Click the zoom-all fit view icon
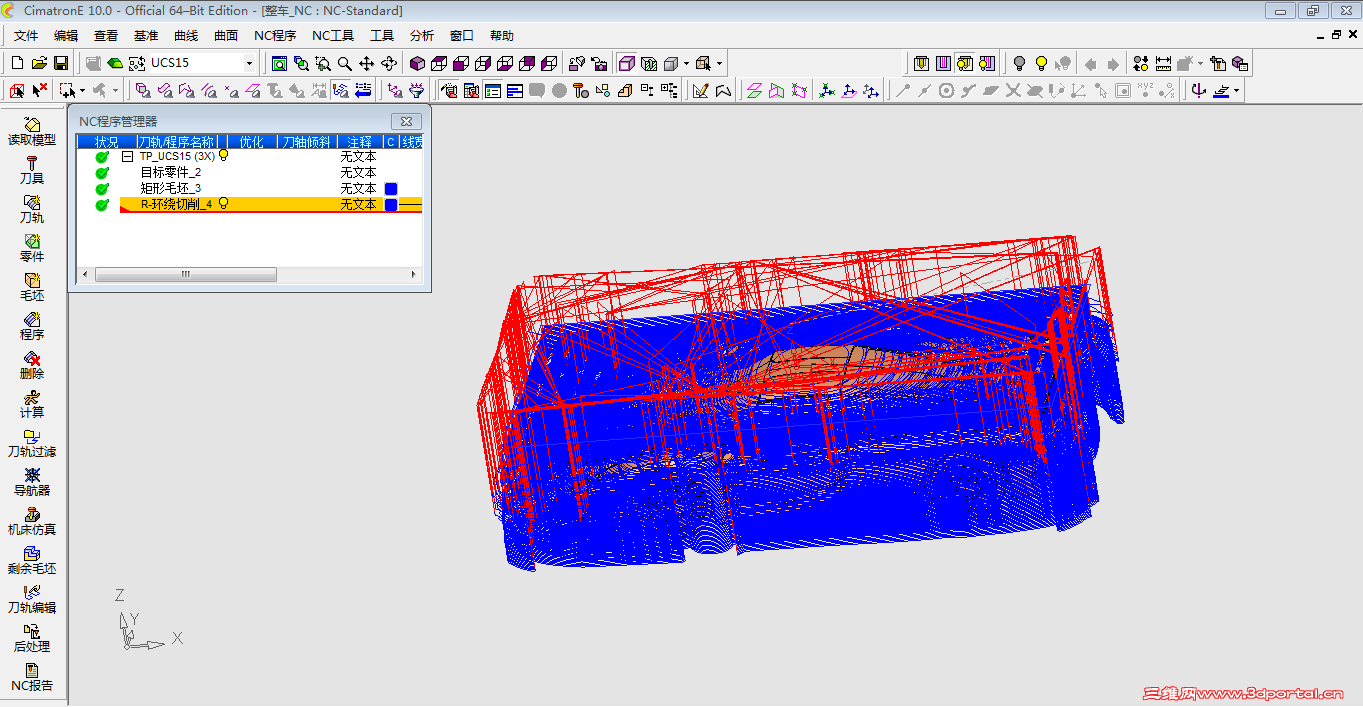 pyautogui.click(x=279, y=63)
